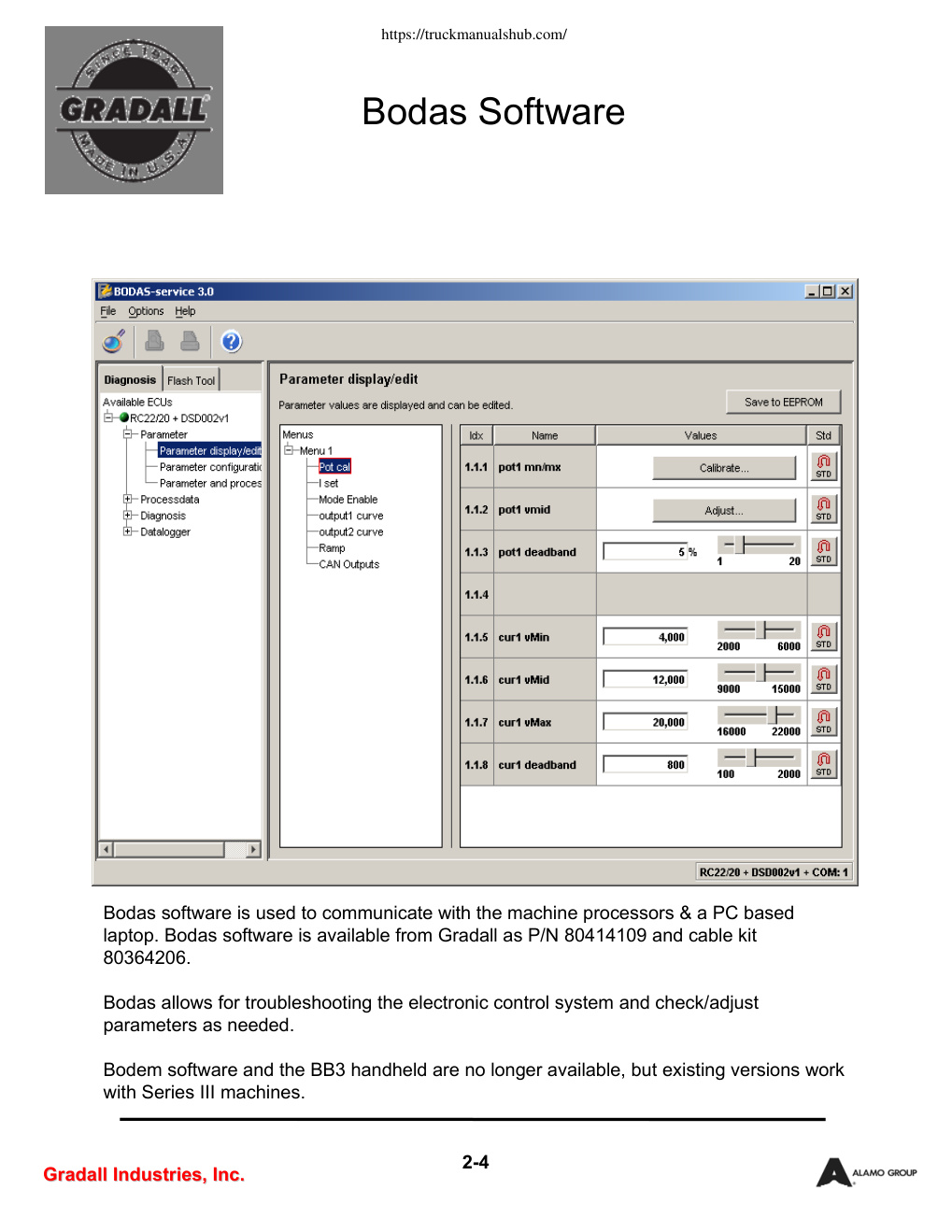The image size is (952, 1232).
Task: Reset pot1 mn/mx with STD icon
Action: click(x=823, y=466)
